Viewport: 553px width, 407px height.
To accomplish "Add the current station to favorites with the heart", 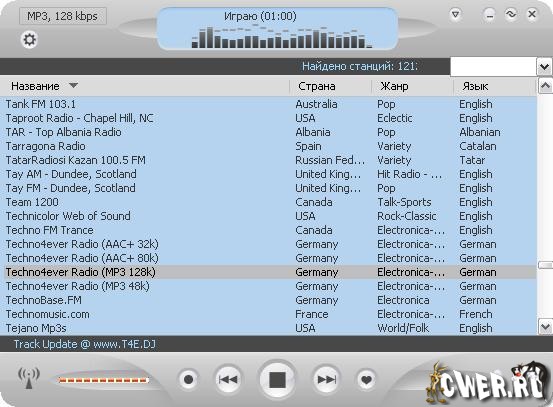I will (366, 380).
